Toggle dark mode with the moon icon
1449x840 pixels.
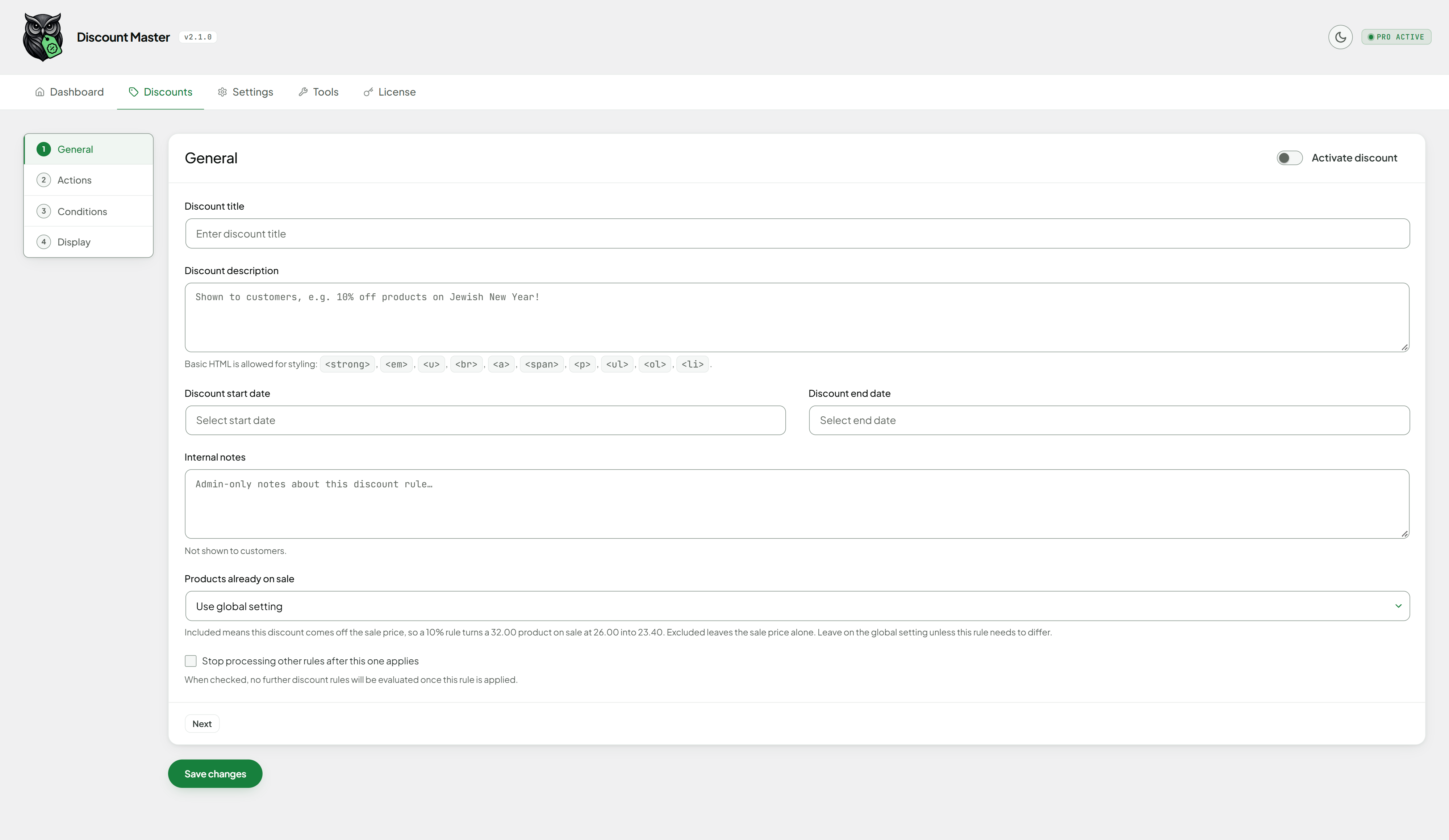tap(1340, 37)
